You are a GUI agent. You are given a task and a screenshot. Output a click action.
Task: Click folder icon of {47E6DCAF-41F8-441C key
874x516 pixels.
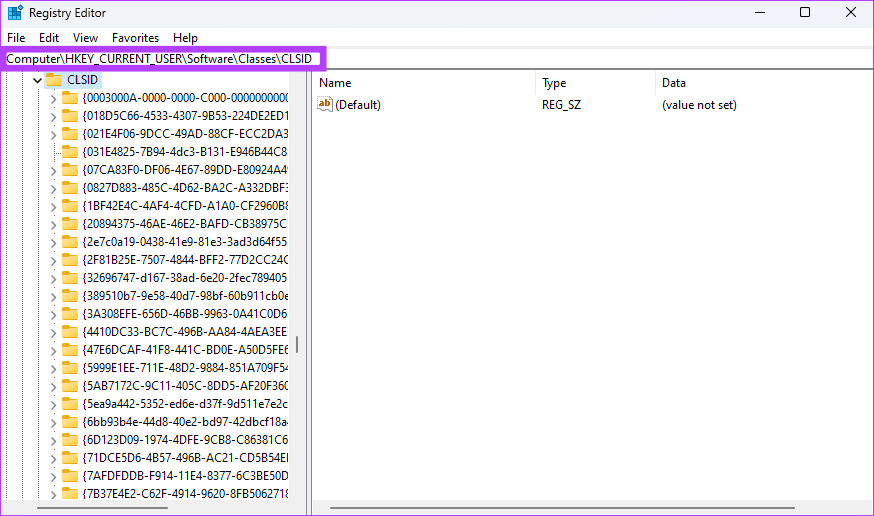click(70, 349)
